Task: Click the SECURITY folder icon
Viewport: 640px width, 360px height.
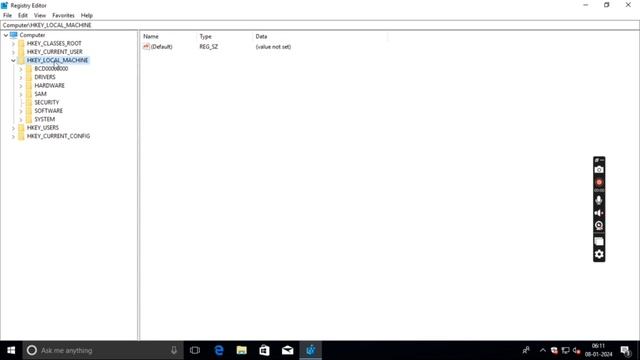Action: 29,102
